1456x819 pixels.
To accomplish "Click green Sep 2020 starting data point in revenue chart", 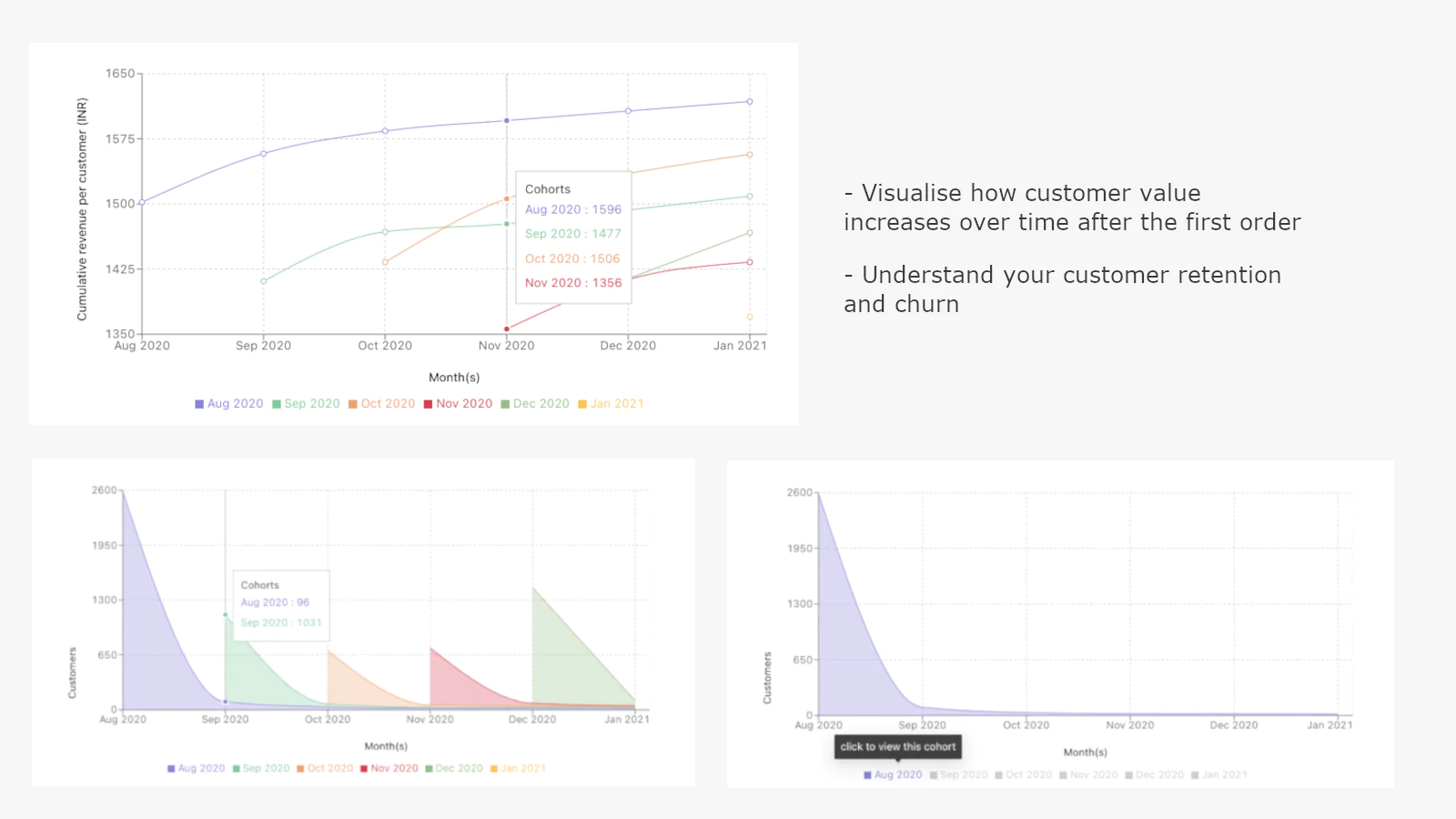I will tap(264, 281).
